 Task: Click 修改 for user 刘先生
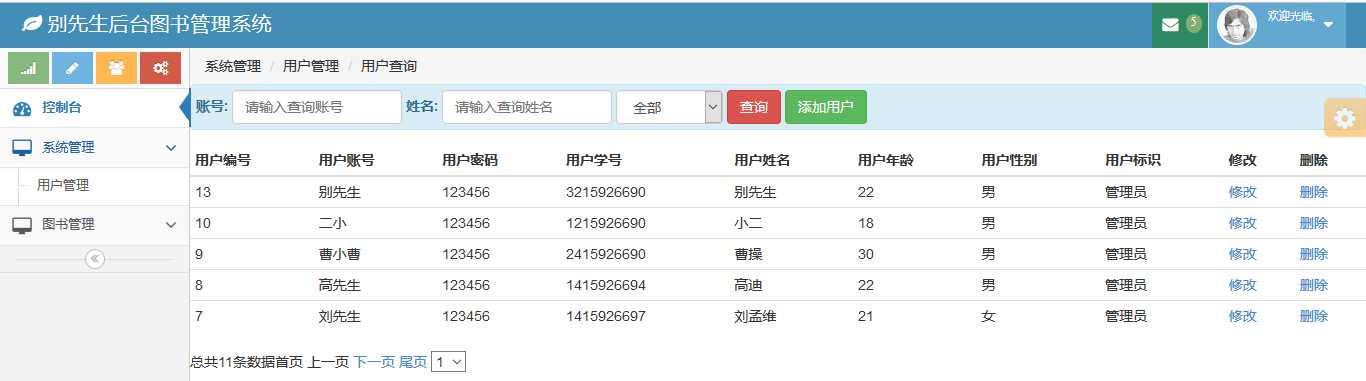point(1243,316)
